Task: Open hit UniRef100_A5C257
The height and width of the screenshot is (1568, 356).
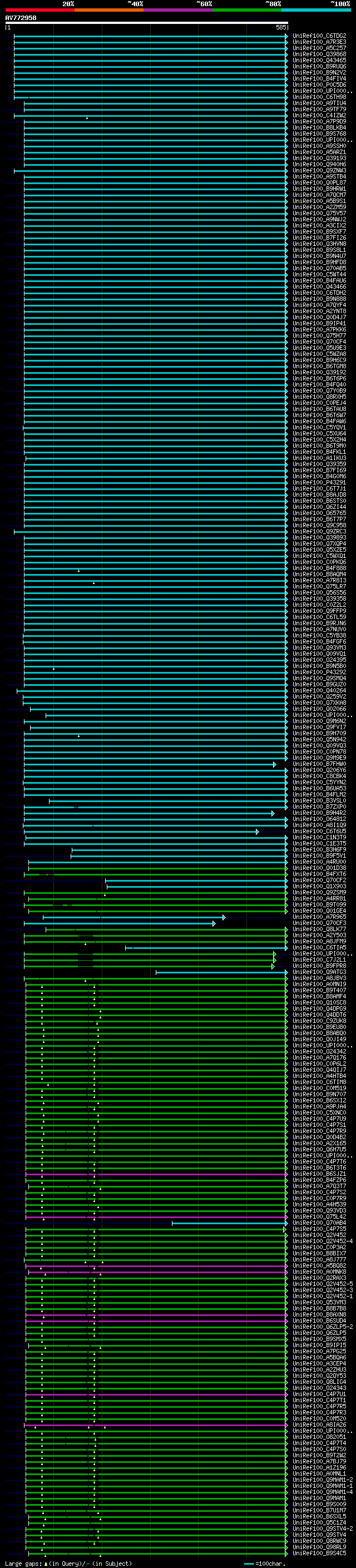Action: (319, 48)
